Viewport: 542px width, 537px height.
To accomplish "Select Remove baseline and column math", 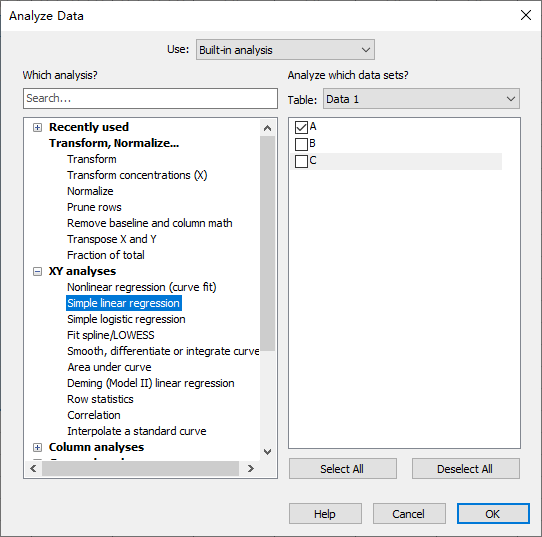I will pyautogui.click(x=150, y=223).
